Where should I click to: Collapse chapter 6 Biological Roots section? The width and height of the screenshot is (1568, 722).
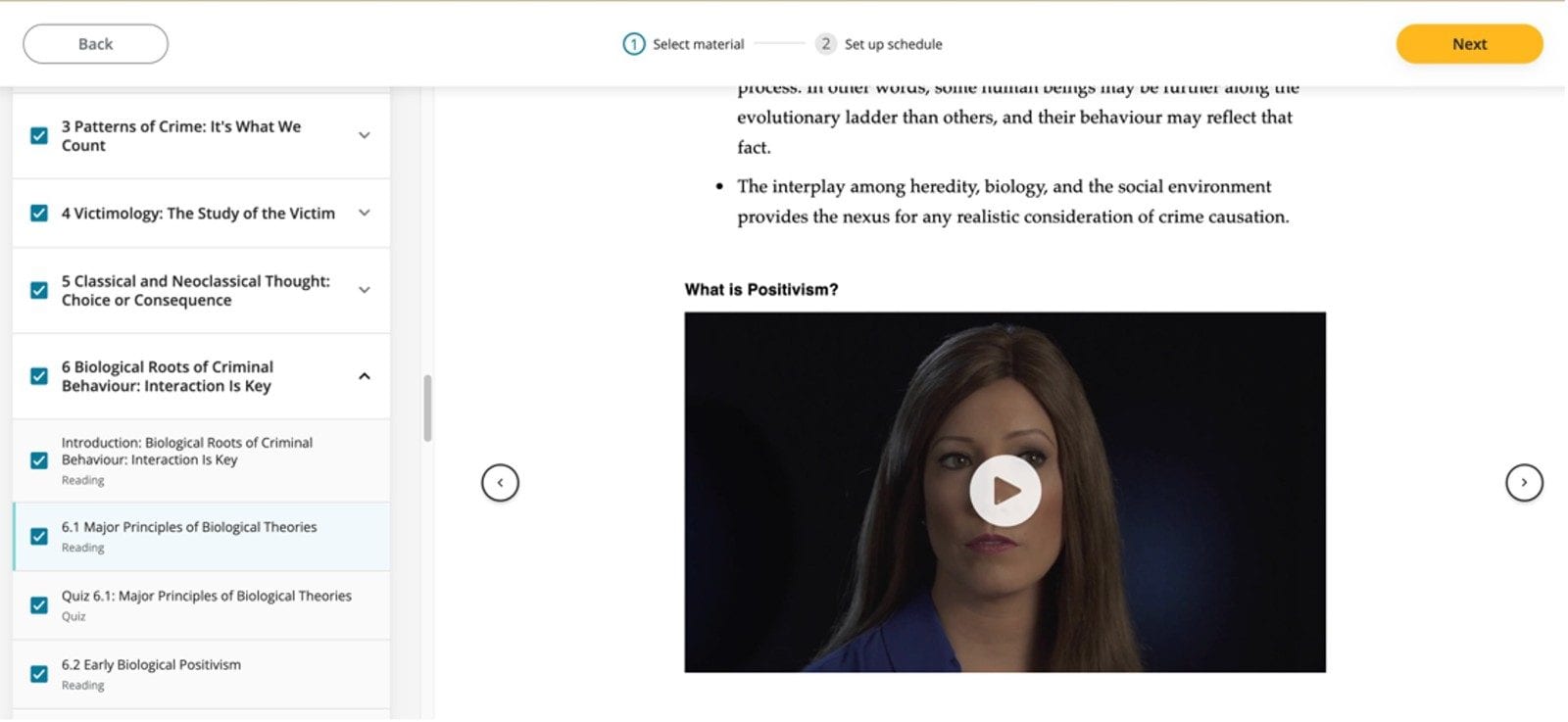(x=364, y=376)
